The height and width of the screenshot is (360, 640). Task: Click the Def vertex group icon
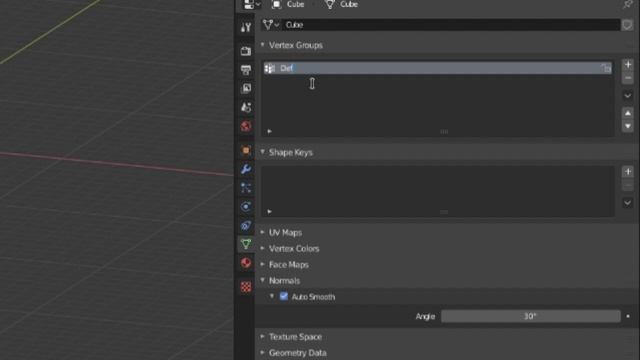click(270, 68)
